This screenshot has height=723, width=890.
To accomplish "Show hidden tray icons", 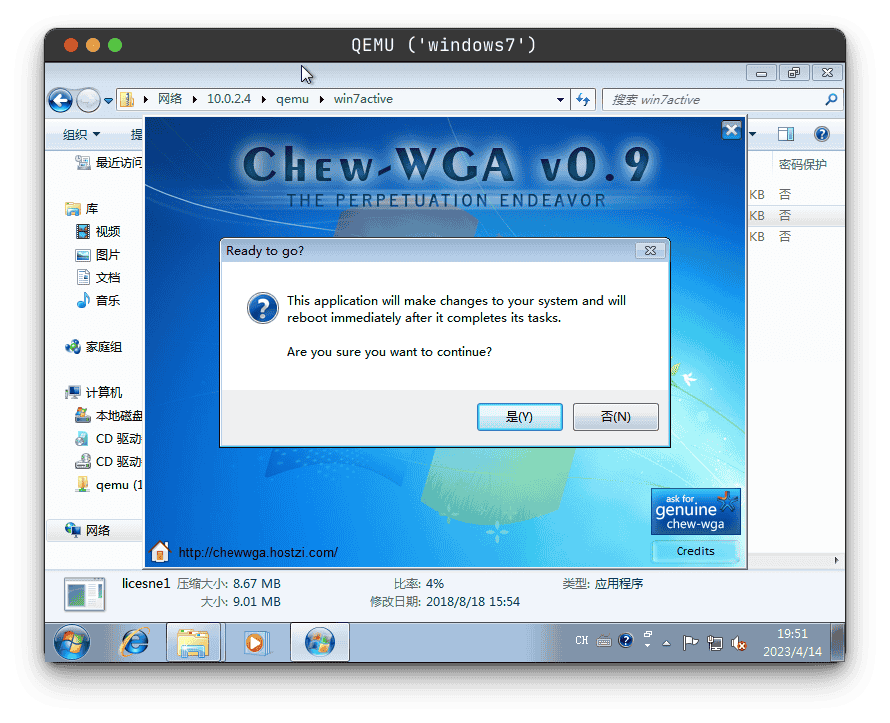I will (666, 643).
